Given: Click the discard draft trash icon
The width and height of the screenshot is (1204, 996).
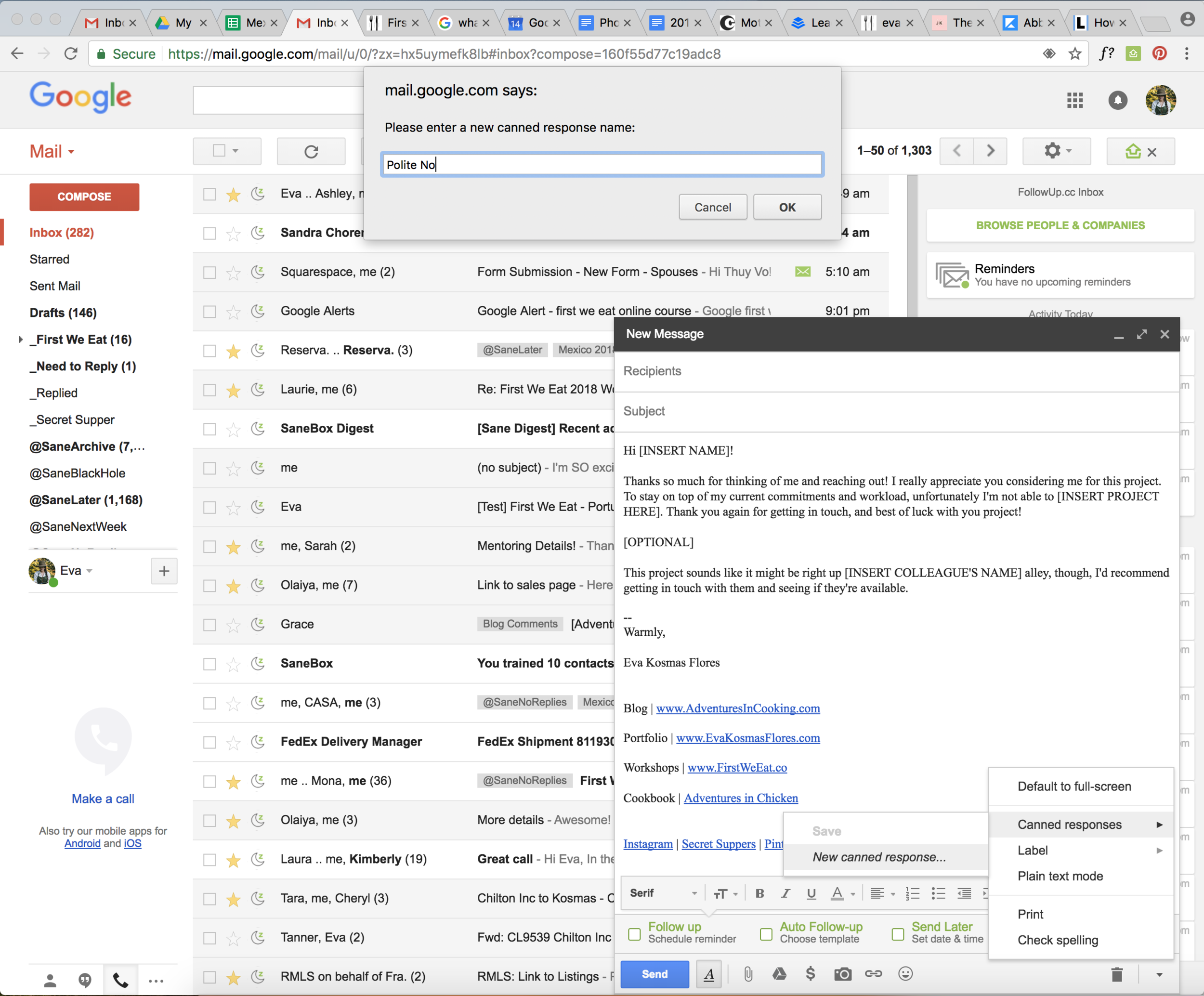Looking at the screenshot, I should [1117, 975].
